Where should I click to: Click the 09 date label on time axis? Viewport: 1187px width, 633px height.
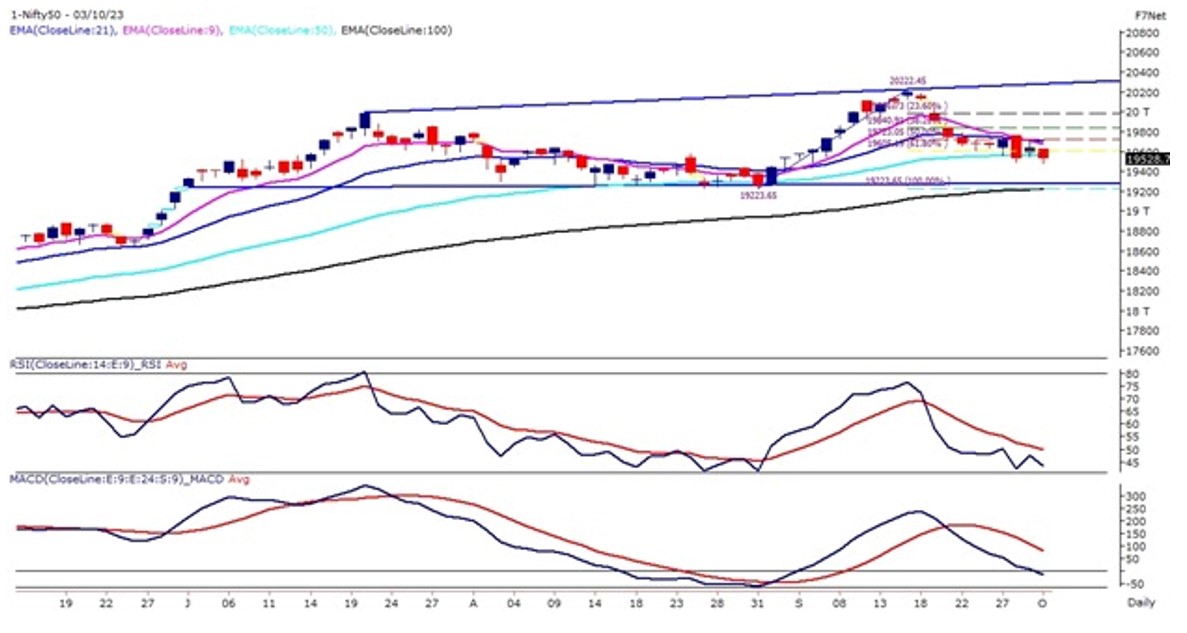click(554, 603)
